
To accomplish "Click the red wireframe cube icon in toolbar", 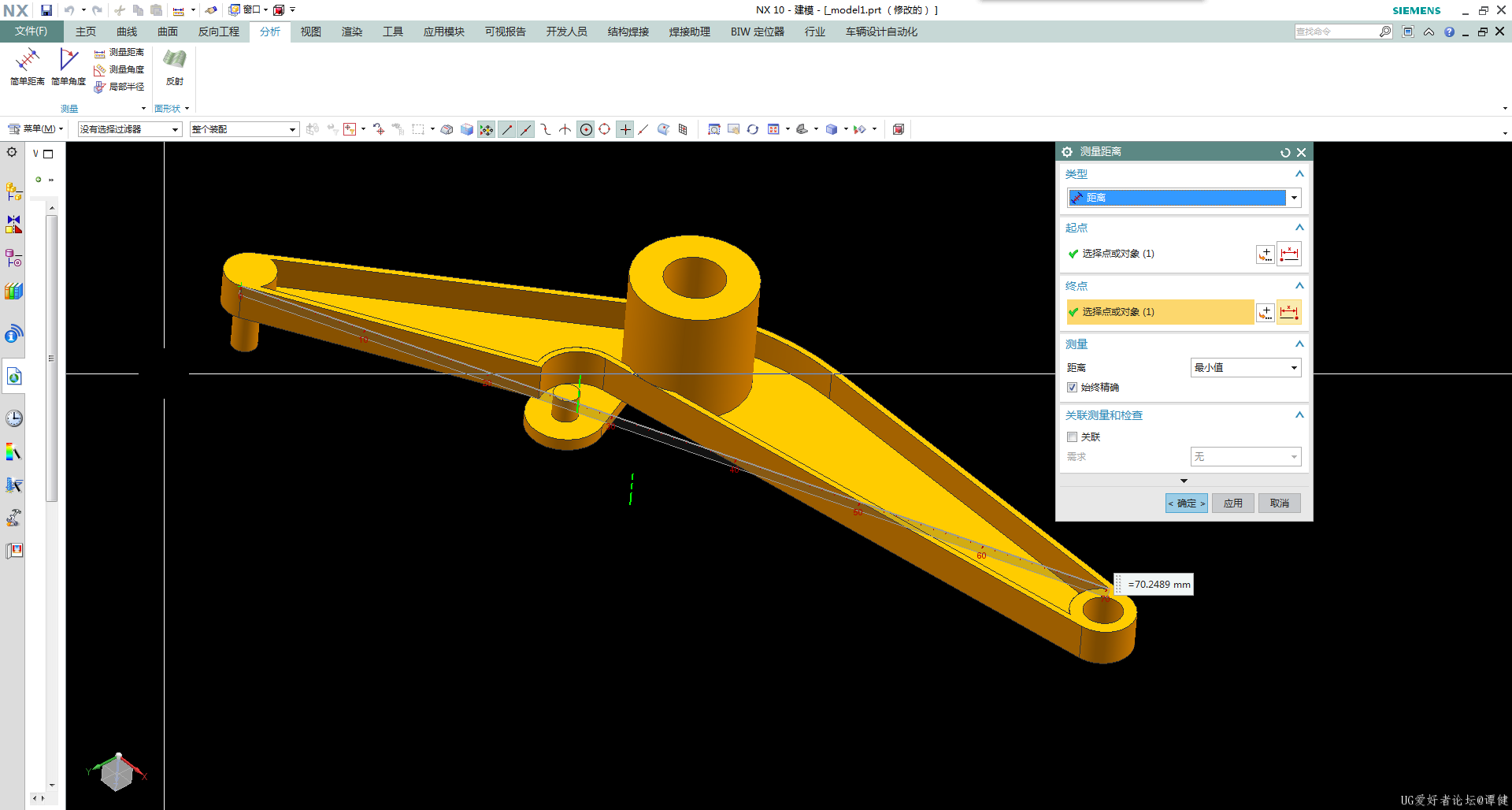I will click(899, 129).
